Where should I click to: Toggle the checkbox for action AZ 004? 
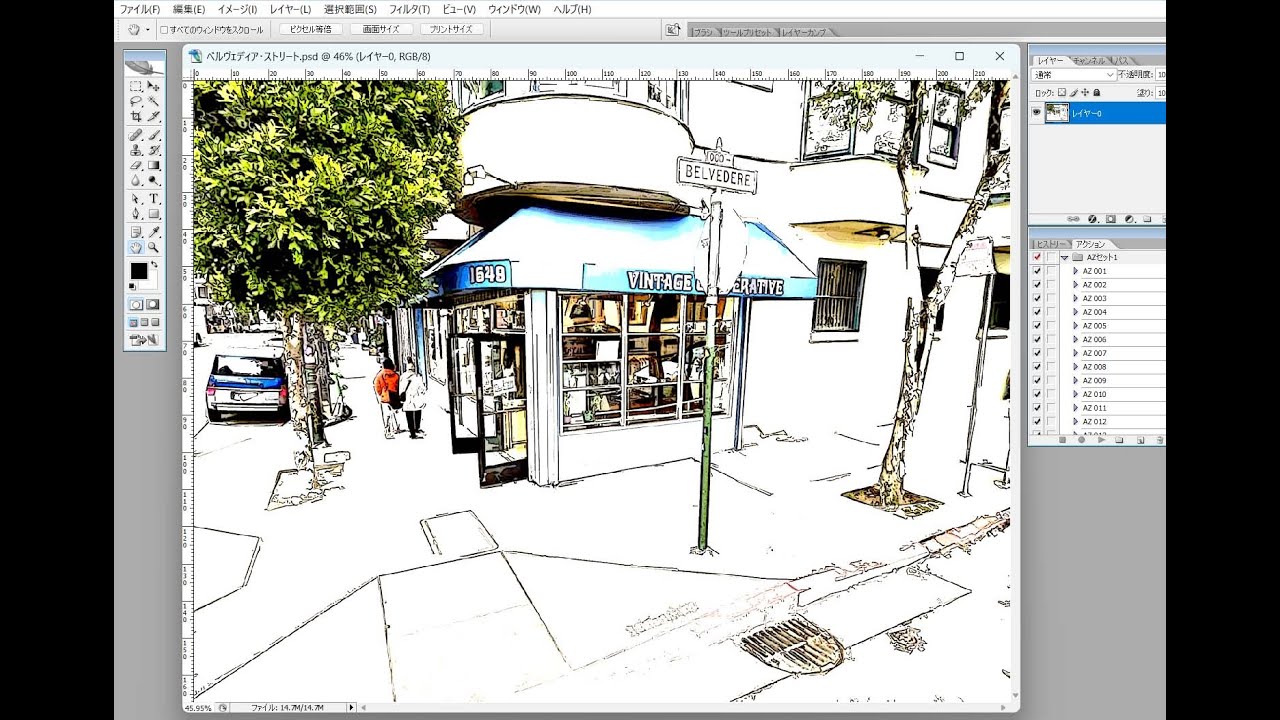click(1037, 312)
